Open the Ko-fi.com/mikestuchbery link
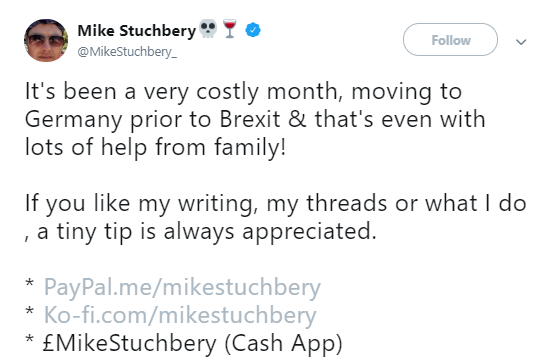 tap(180, 315)
